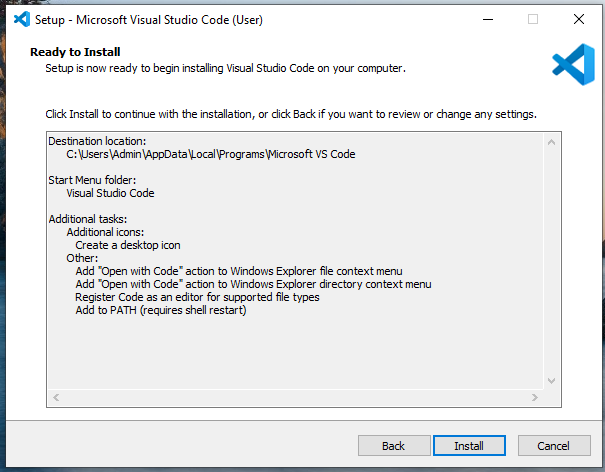Go Back to review settings
Image resolution: width=605 pixels, height=472 pixels.
click(394, 446)
